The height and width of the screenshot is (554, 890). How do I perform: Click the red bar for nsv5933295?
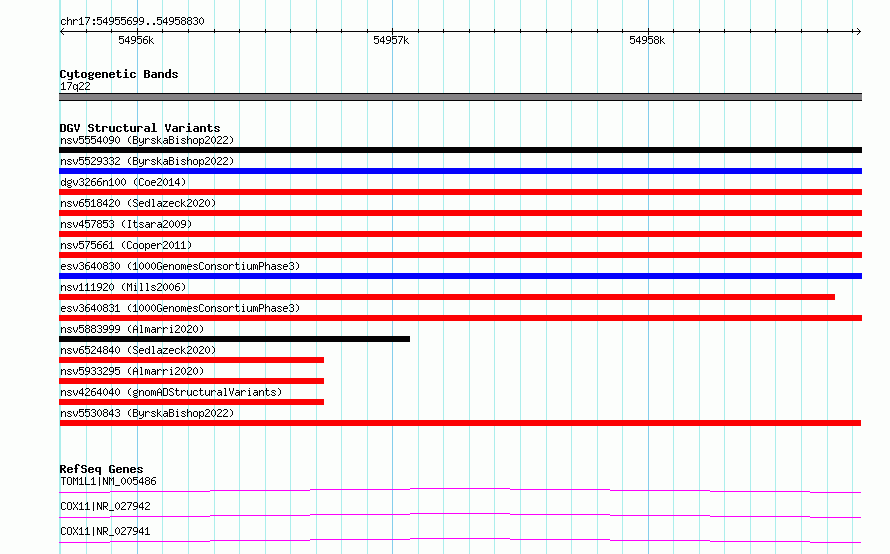pos(191,381)
